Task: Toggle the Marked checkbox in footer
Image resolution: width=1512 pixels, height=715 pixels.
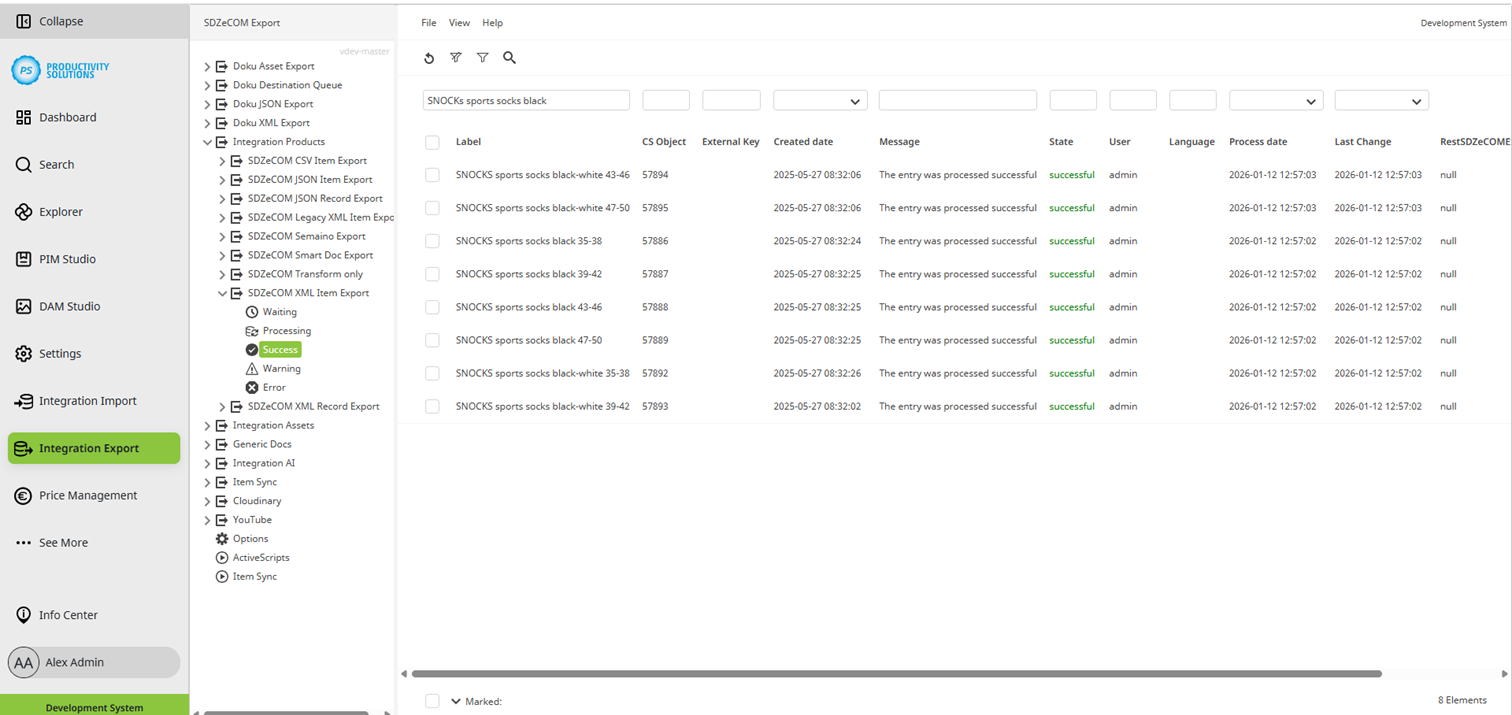Action: [432, 701]
